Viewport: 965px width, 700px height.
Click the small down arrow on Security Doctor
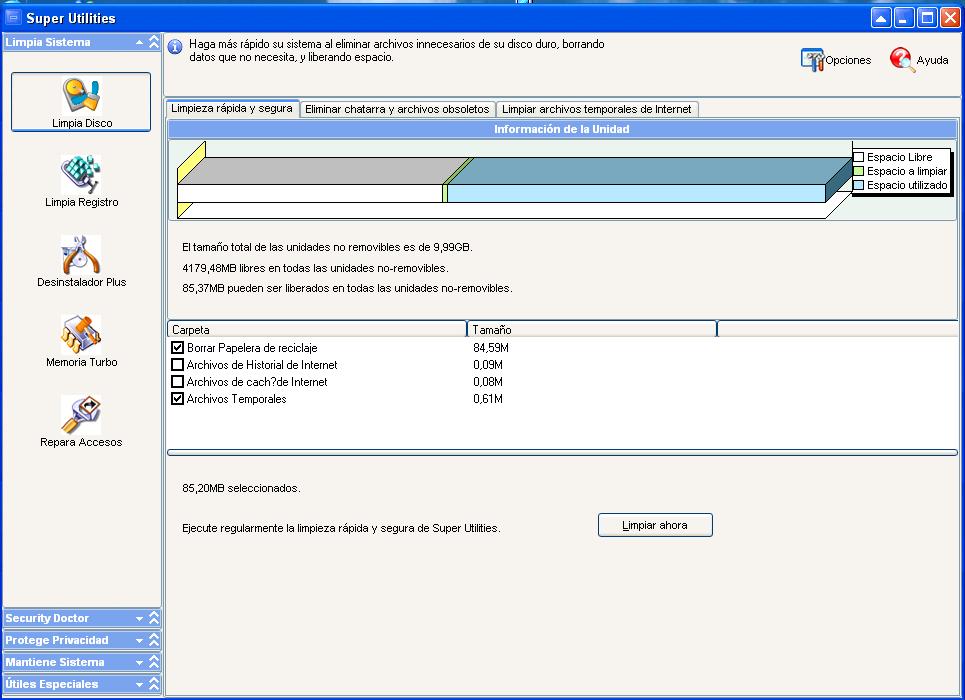pos(140,618)
